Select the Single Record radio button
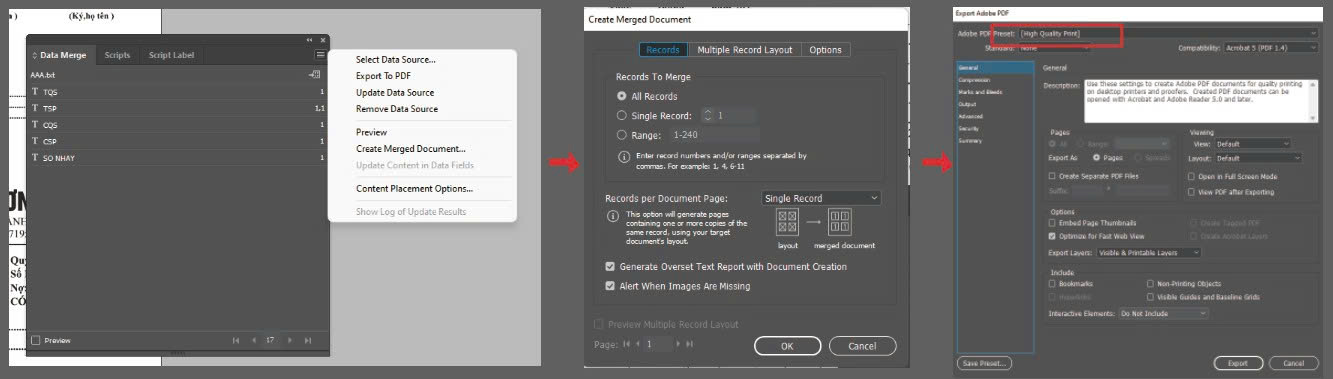Screen dimensions: 1333x379 tap(622, 116)
